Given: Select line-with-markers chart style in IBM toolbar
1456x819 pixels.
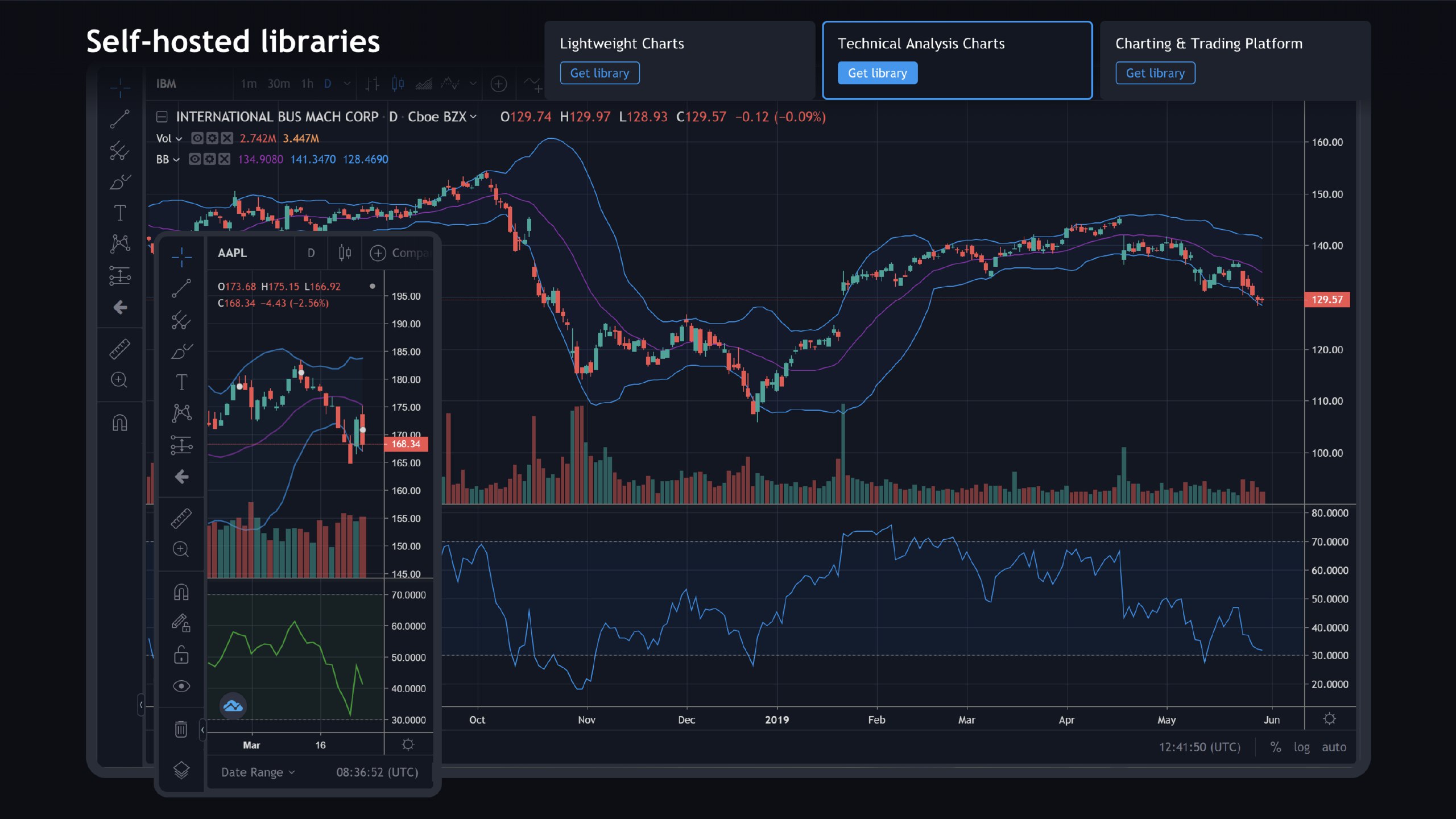Looking at the screenshot, I should [x=450, y=84].
